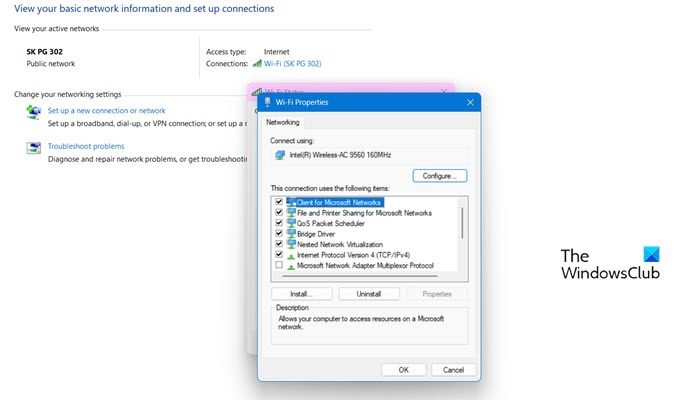Uncheck Internet Protocol Version 4 (TCP/IPv4)
Screen dimensions: 700x400
pyautogui.click(x=279, y=254)
